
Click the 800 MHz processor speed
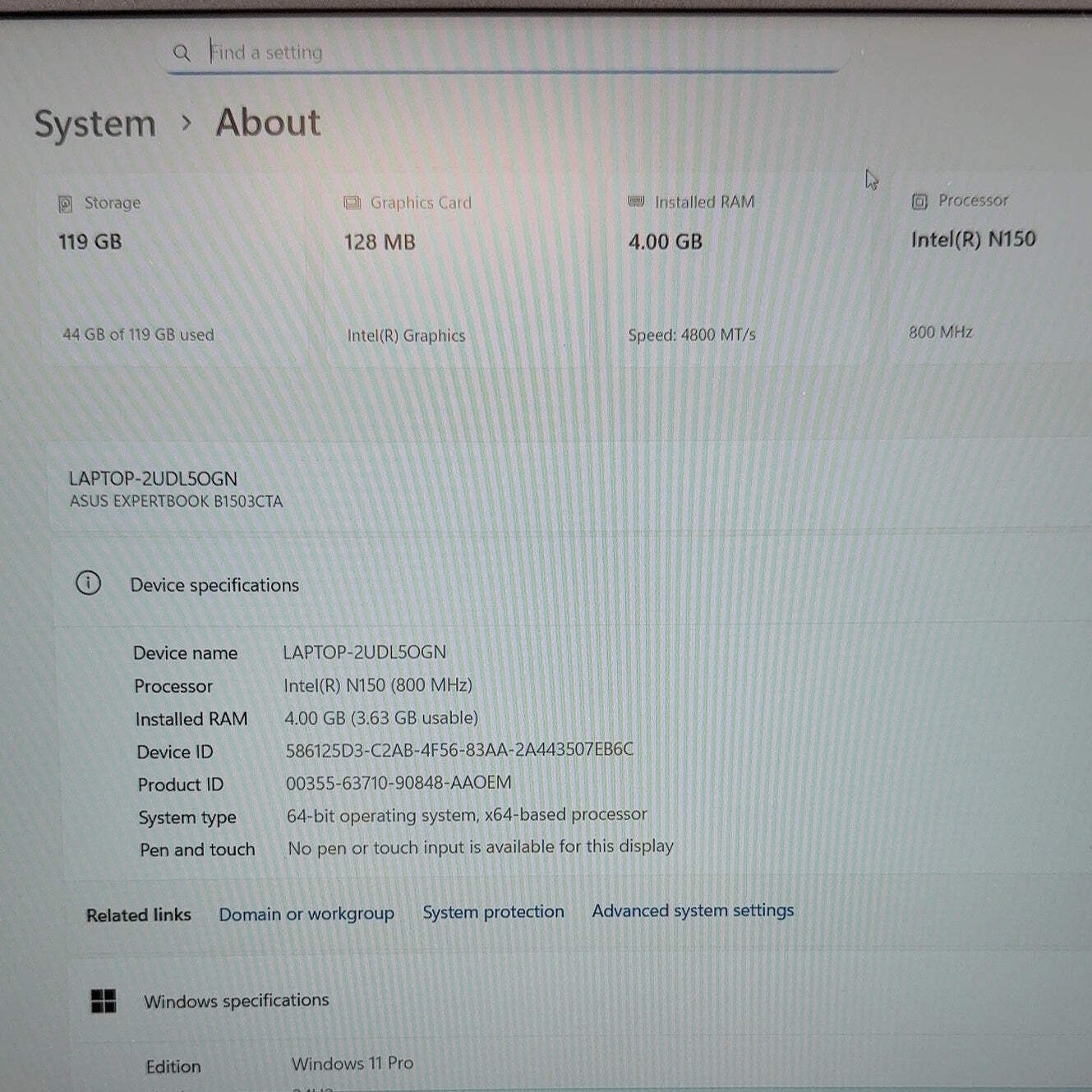(x=941, y=332)
